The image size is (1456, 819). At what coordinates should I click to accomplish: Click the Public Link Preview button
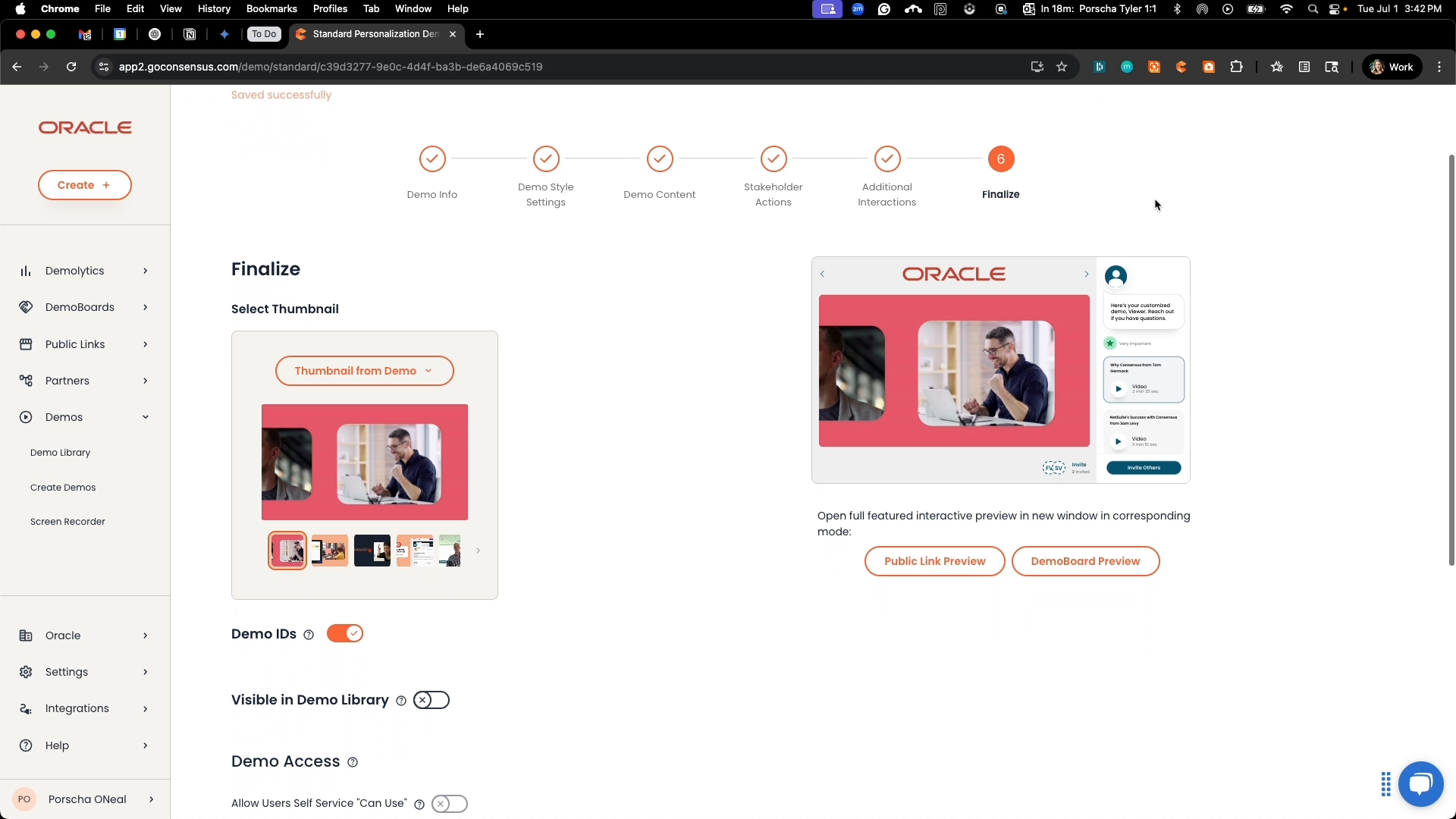pyautogui.click(x=934, y=561)
